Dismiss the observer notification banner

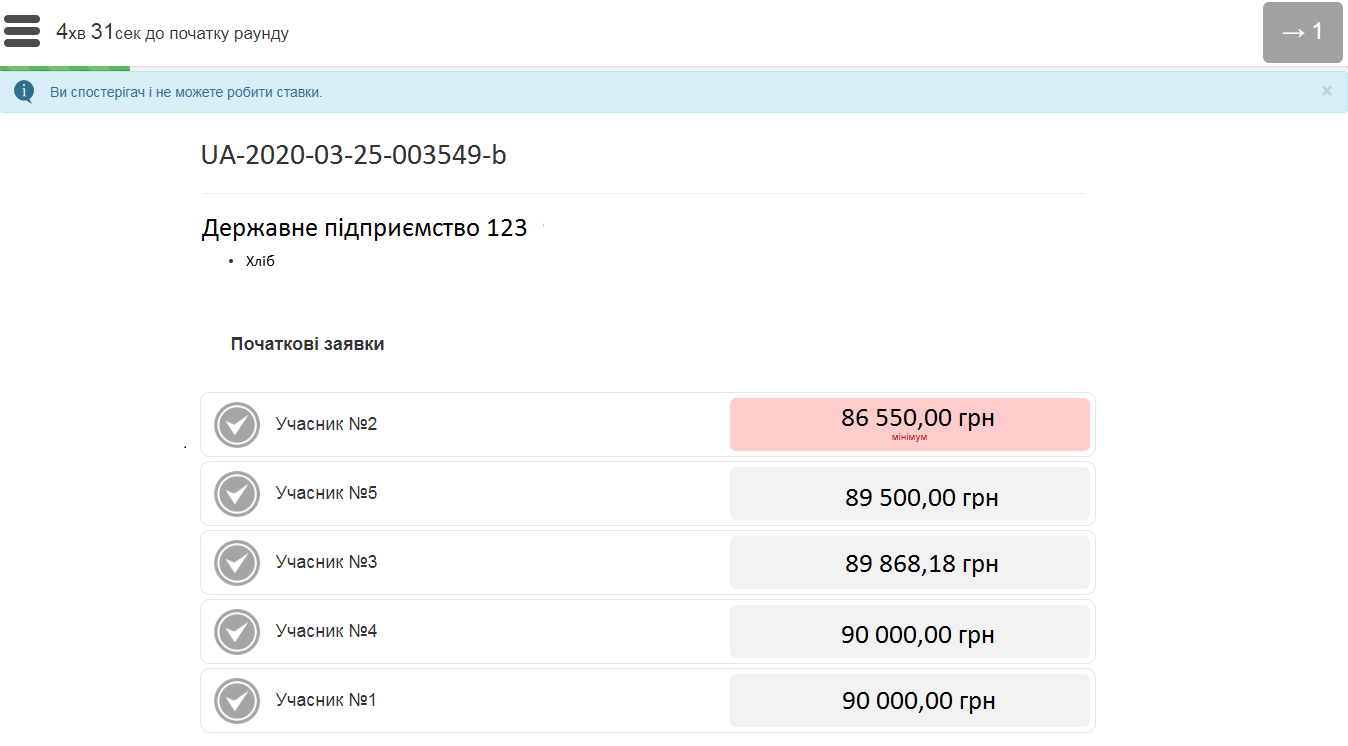1326,91
